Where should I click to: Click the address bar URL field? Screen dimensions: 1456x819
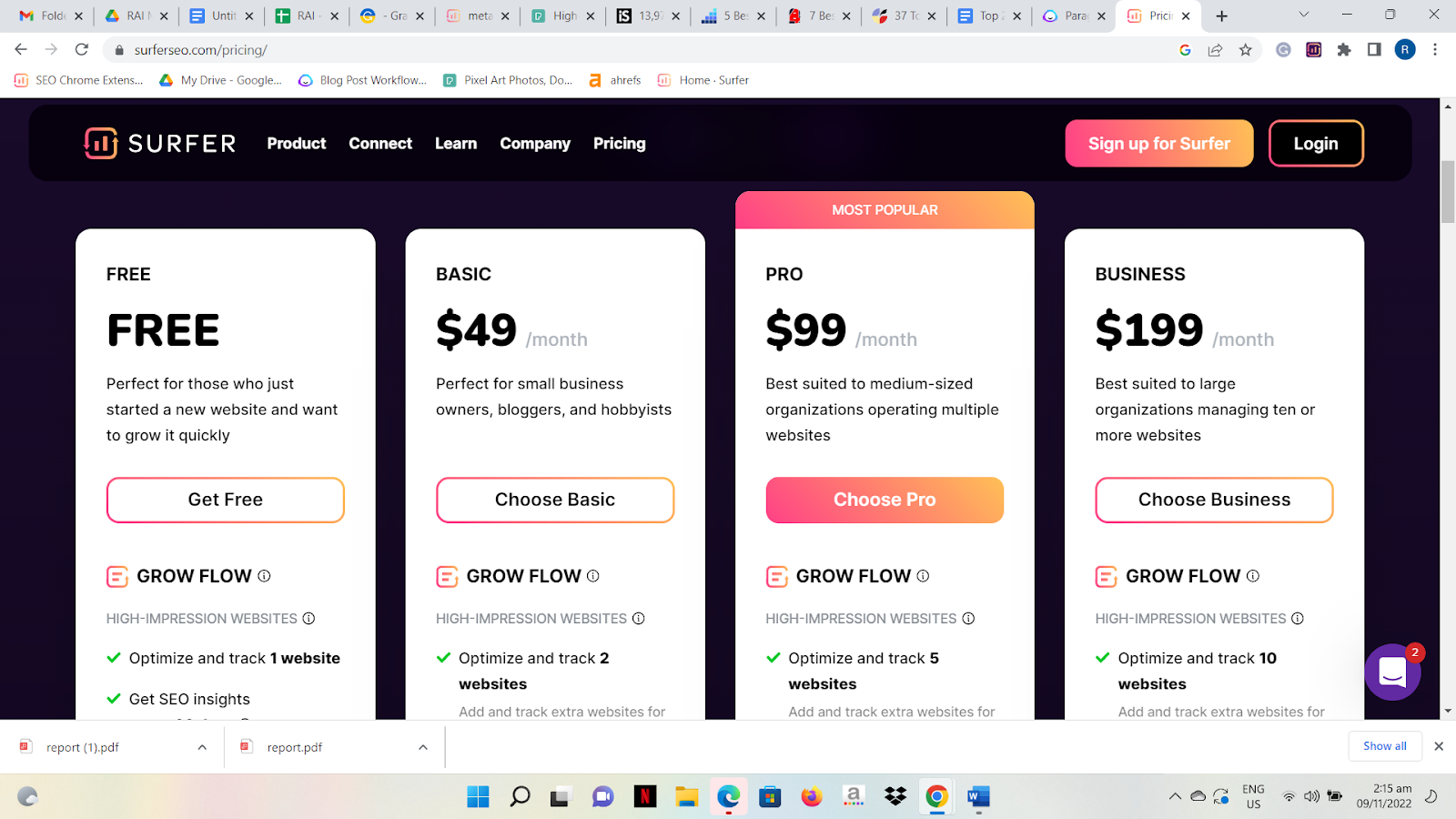[x=637, y=50]
